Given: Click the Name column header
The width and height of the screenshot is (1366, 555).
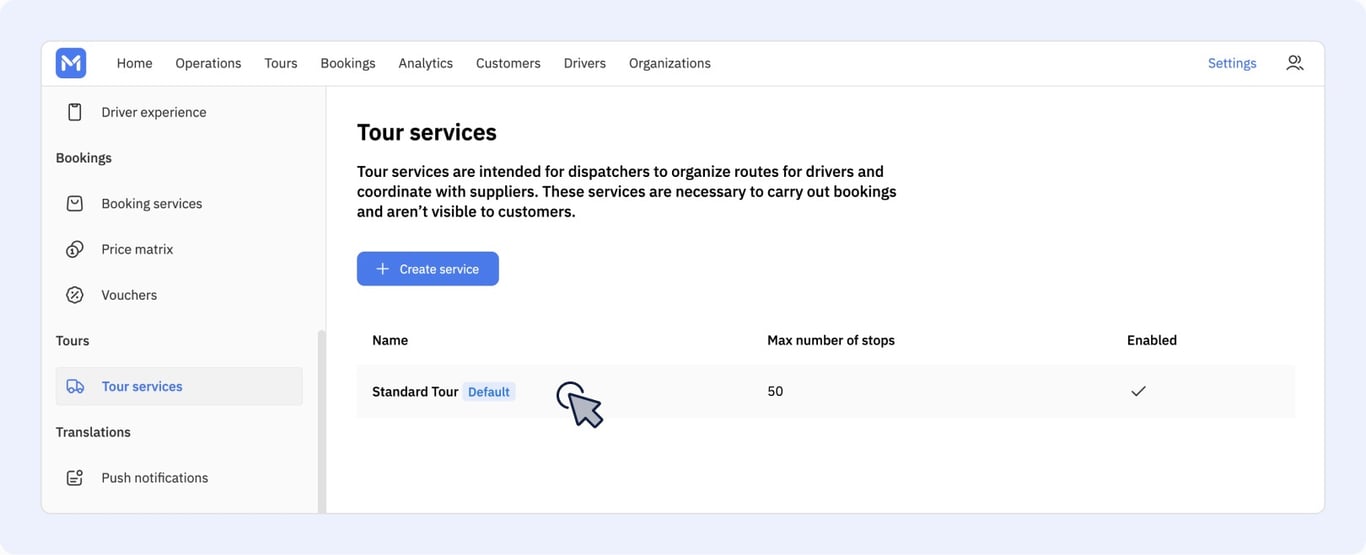Looking at the screenshot, I should (390, 340).
